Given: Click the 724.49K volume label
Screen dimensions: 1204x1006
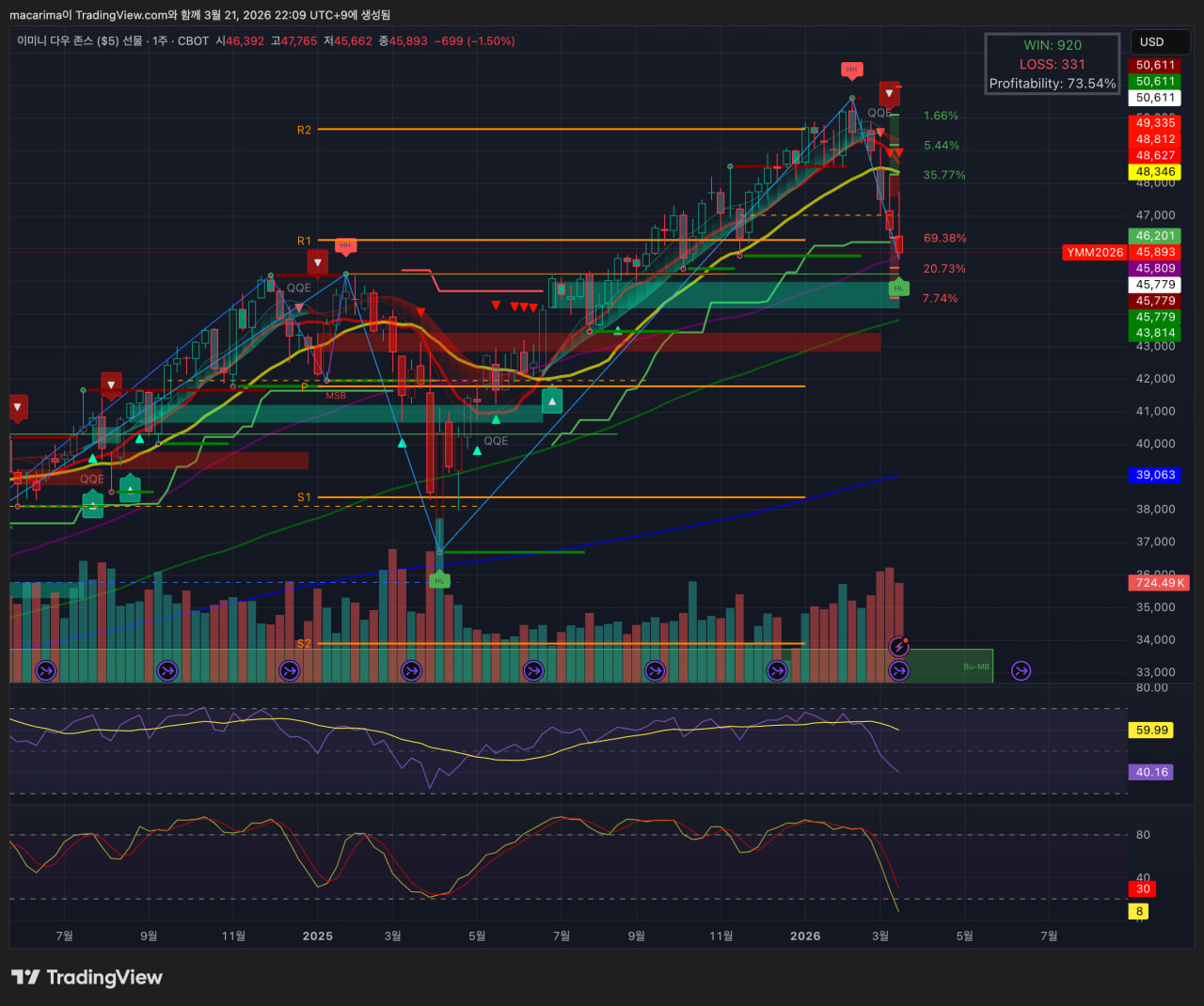Looking at the screenshot, I should [x=1159, y=583].
